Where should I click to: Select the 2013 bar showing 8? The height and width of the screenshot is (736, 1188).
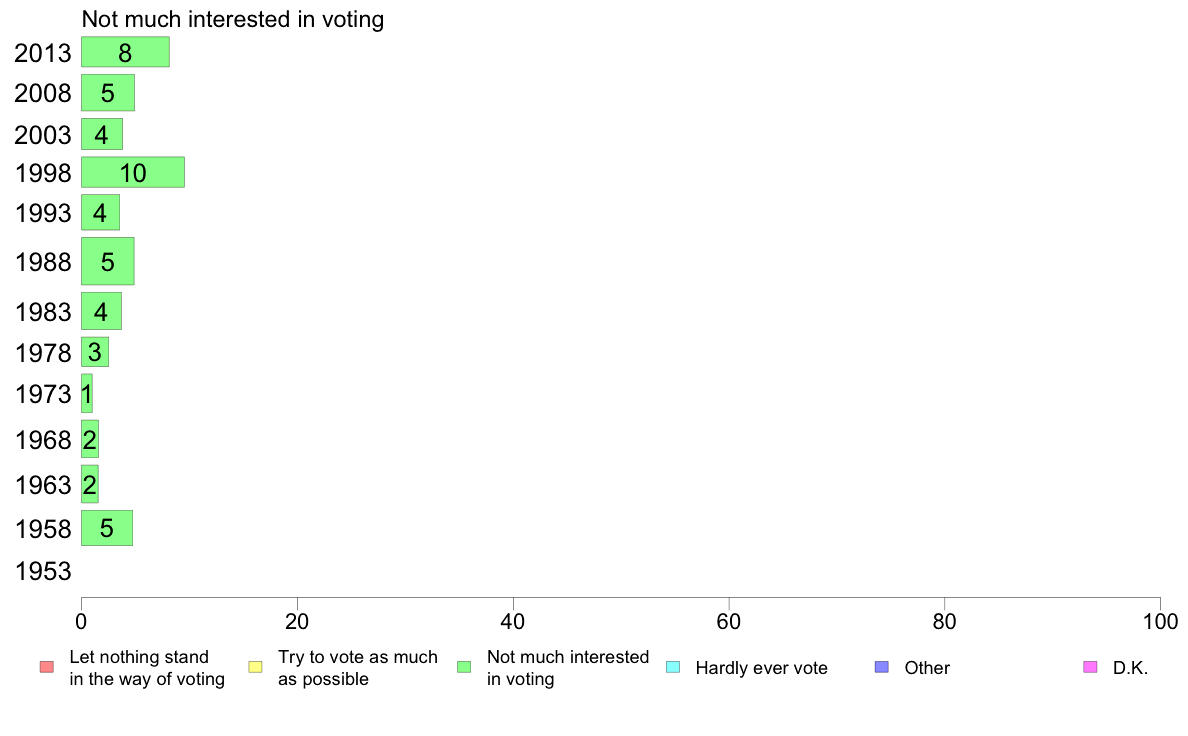(x=125, y=52)
